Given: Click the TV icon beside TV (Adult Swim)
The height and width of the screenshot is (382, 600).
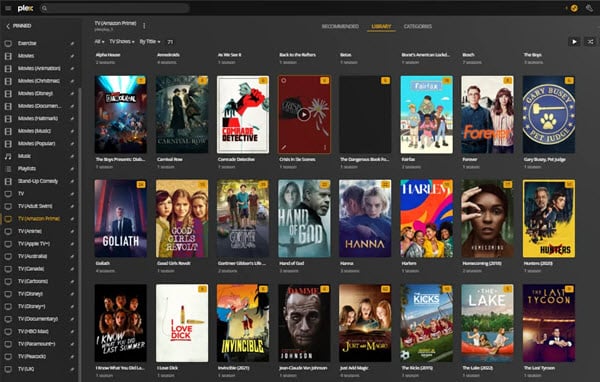Looking at the screenshot, I should 8,206.
